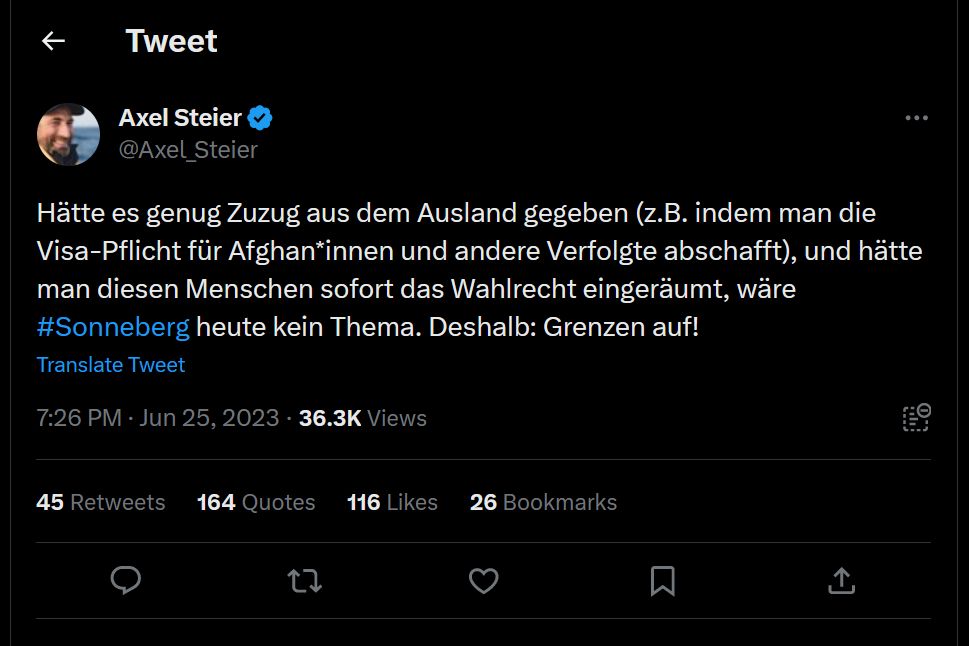View the 164 Quotes list
The image size is (969, 646).
256,502
